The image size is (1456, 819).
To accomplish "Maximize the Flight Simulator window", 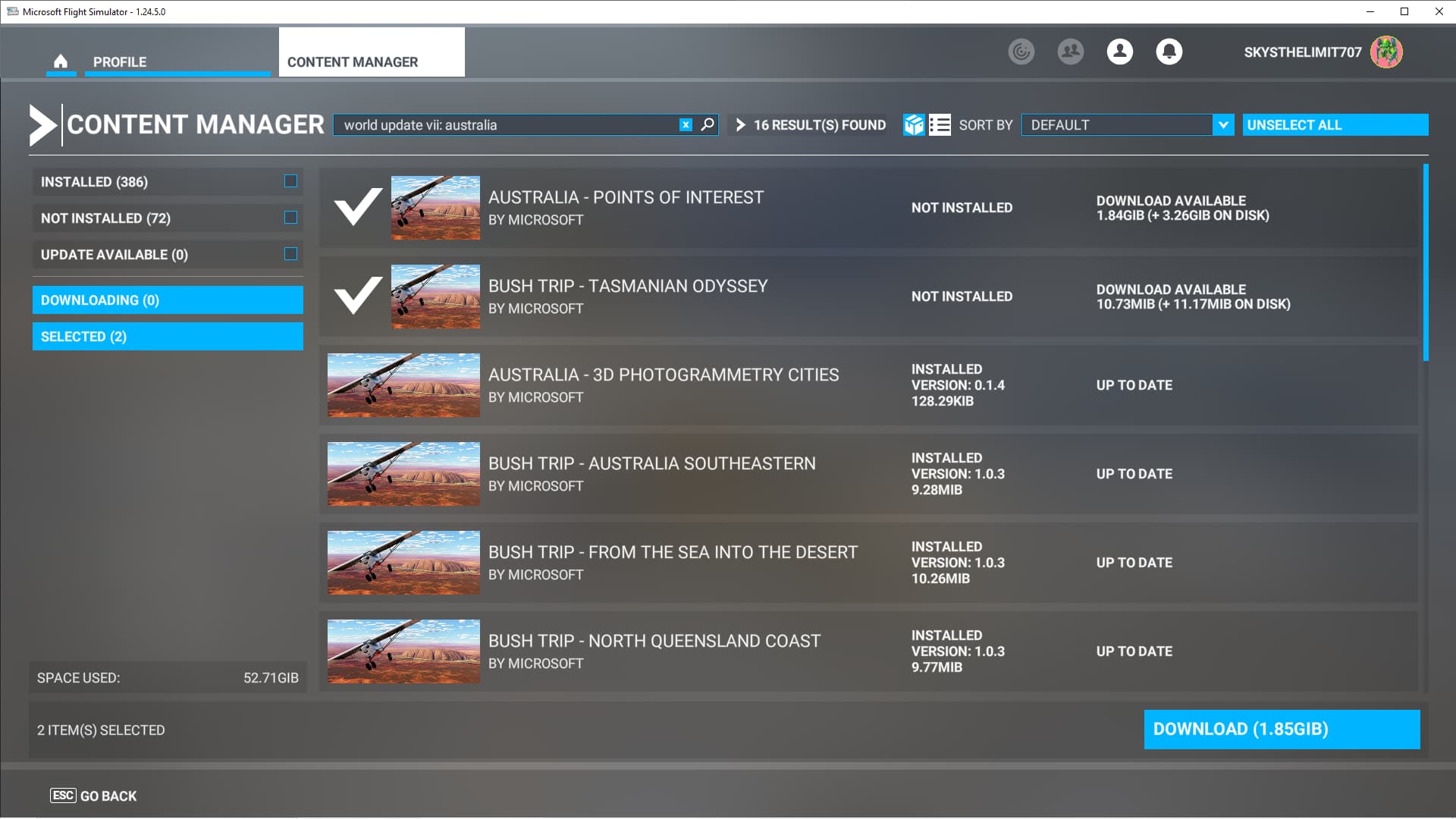I will [x=1404, y=11].
